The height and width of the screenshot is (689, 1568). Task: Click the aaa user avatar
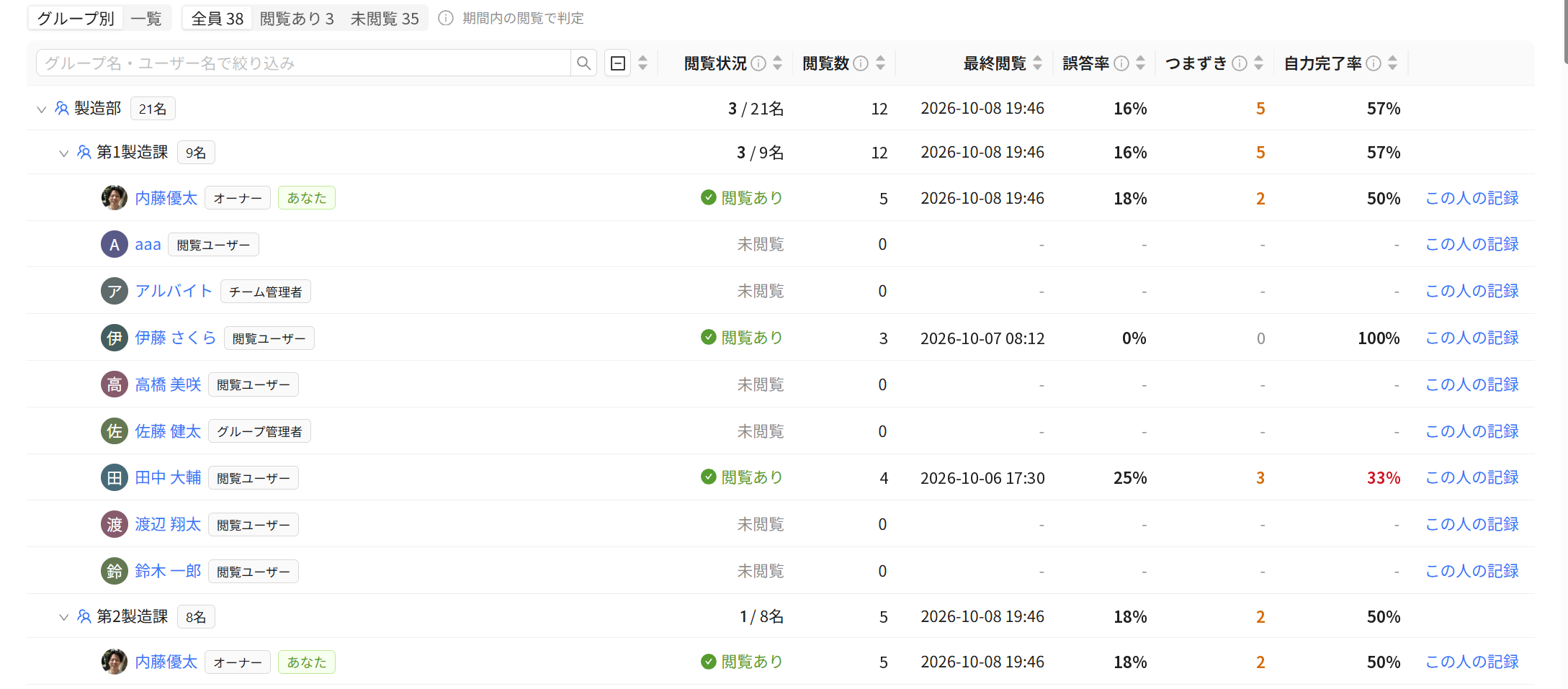(115, 245)
